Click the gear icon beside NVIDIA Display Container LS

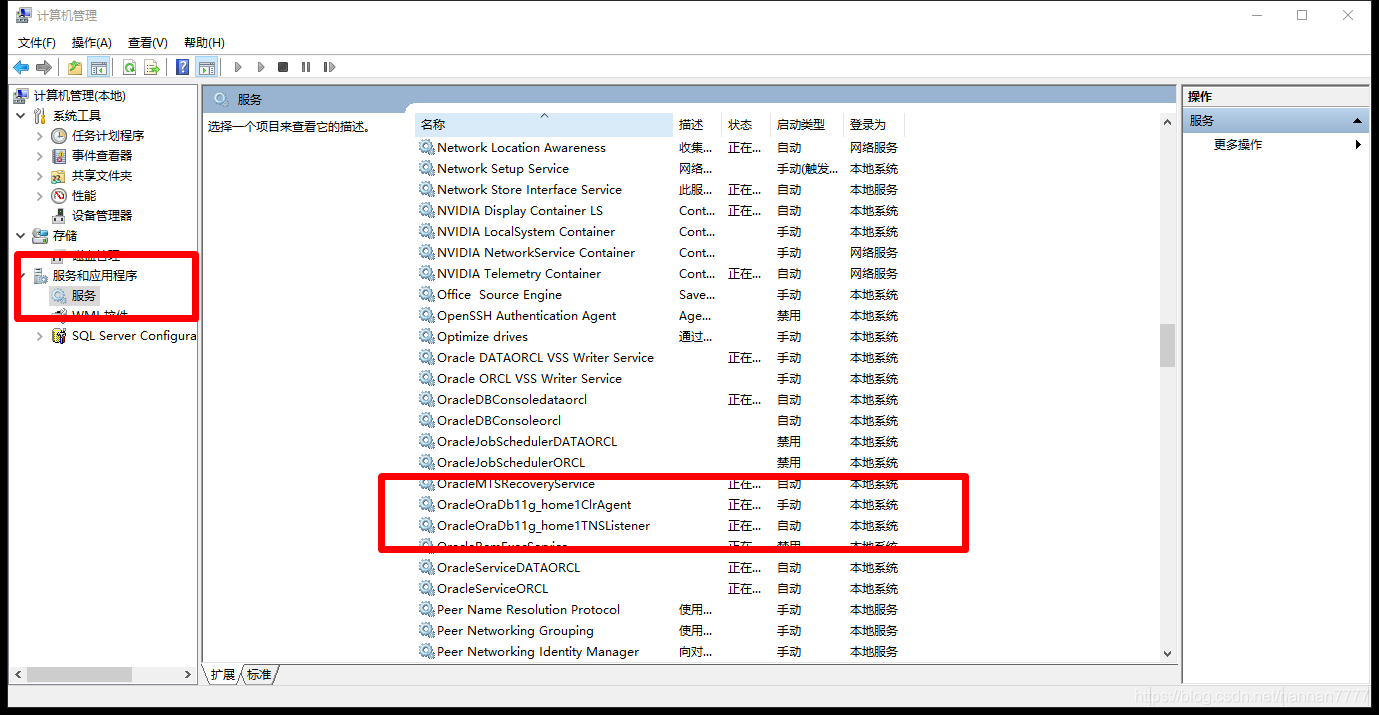[427, 210]
